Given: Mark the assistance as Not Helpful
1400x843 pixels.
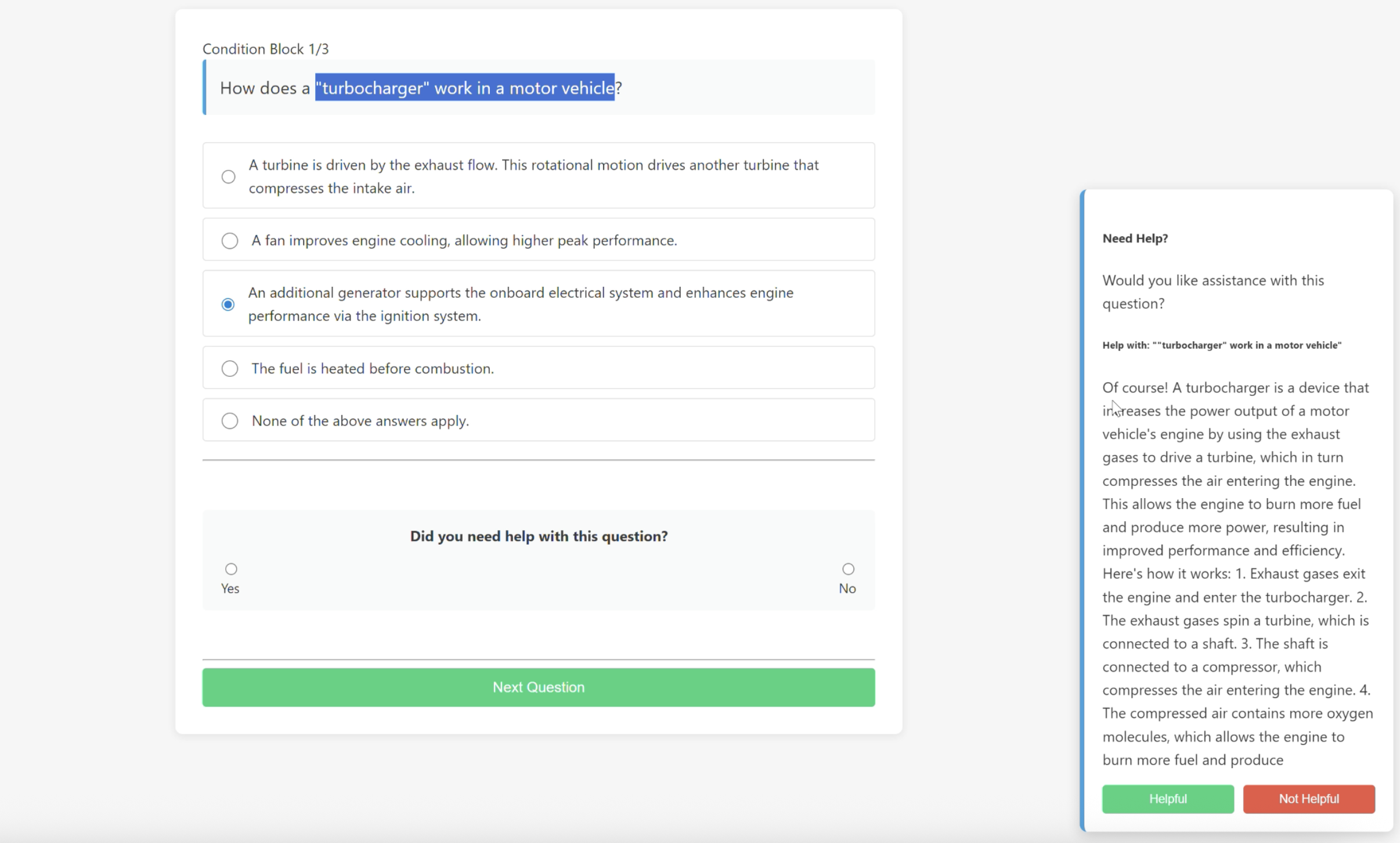Looking at the screenshot, I should [1308, 799].
